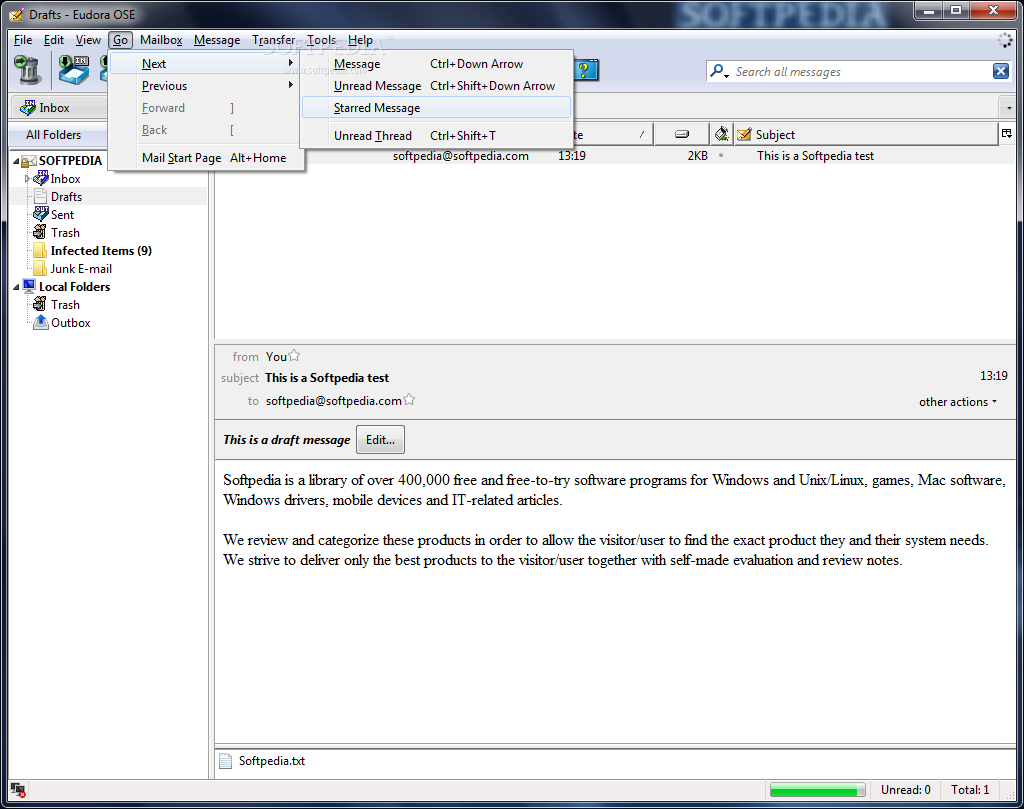
Task: Click the Softpedia.txt attachment file icon
Action: [225, 761]
